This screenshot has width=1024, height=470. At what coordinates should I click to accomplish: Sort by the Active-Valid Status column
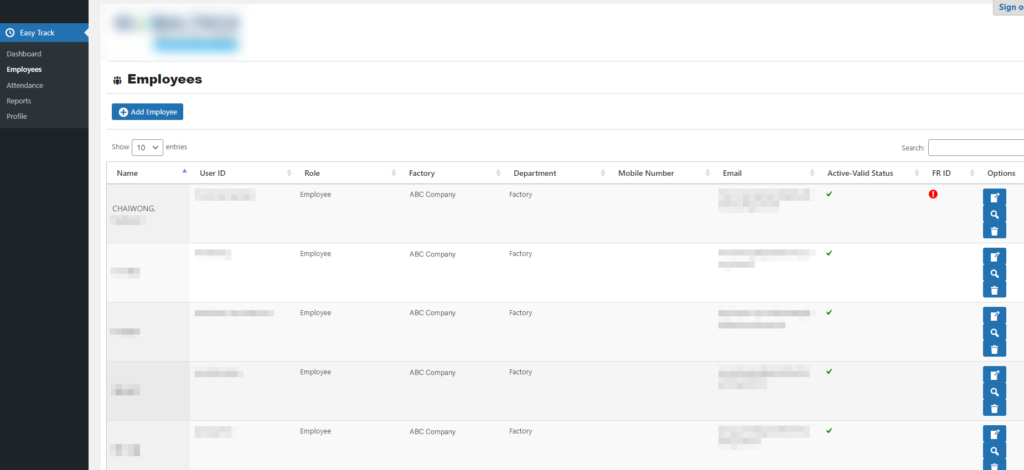[870, 173]
